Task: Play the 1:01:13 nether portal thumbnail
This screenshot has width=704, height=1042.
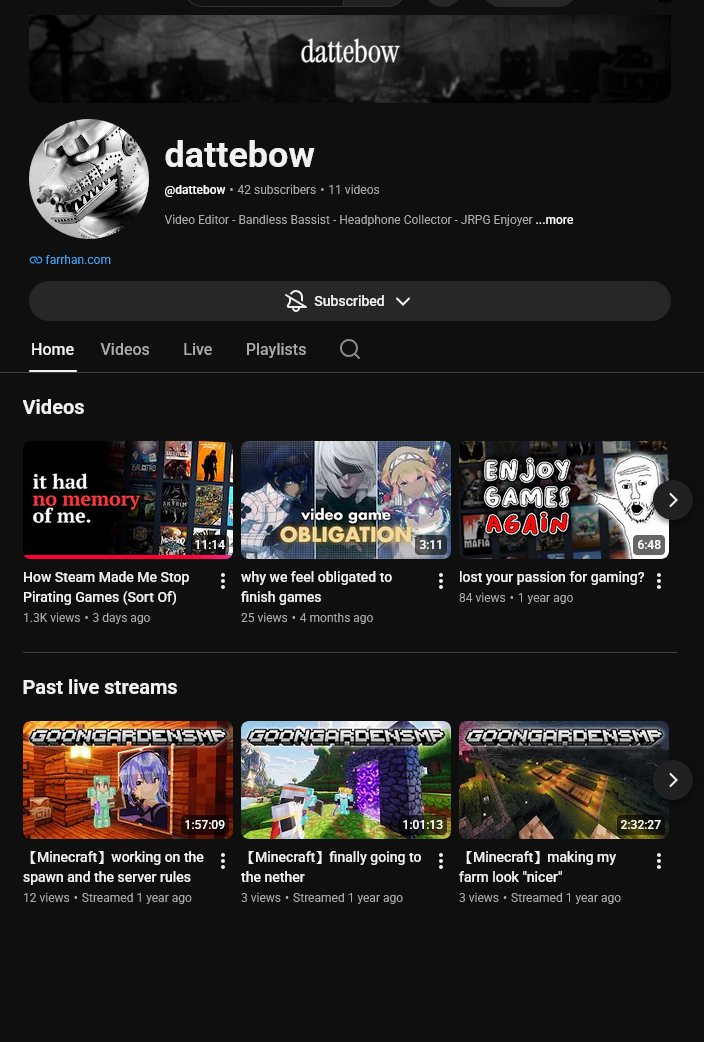Action: click(346, 780)
